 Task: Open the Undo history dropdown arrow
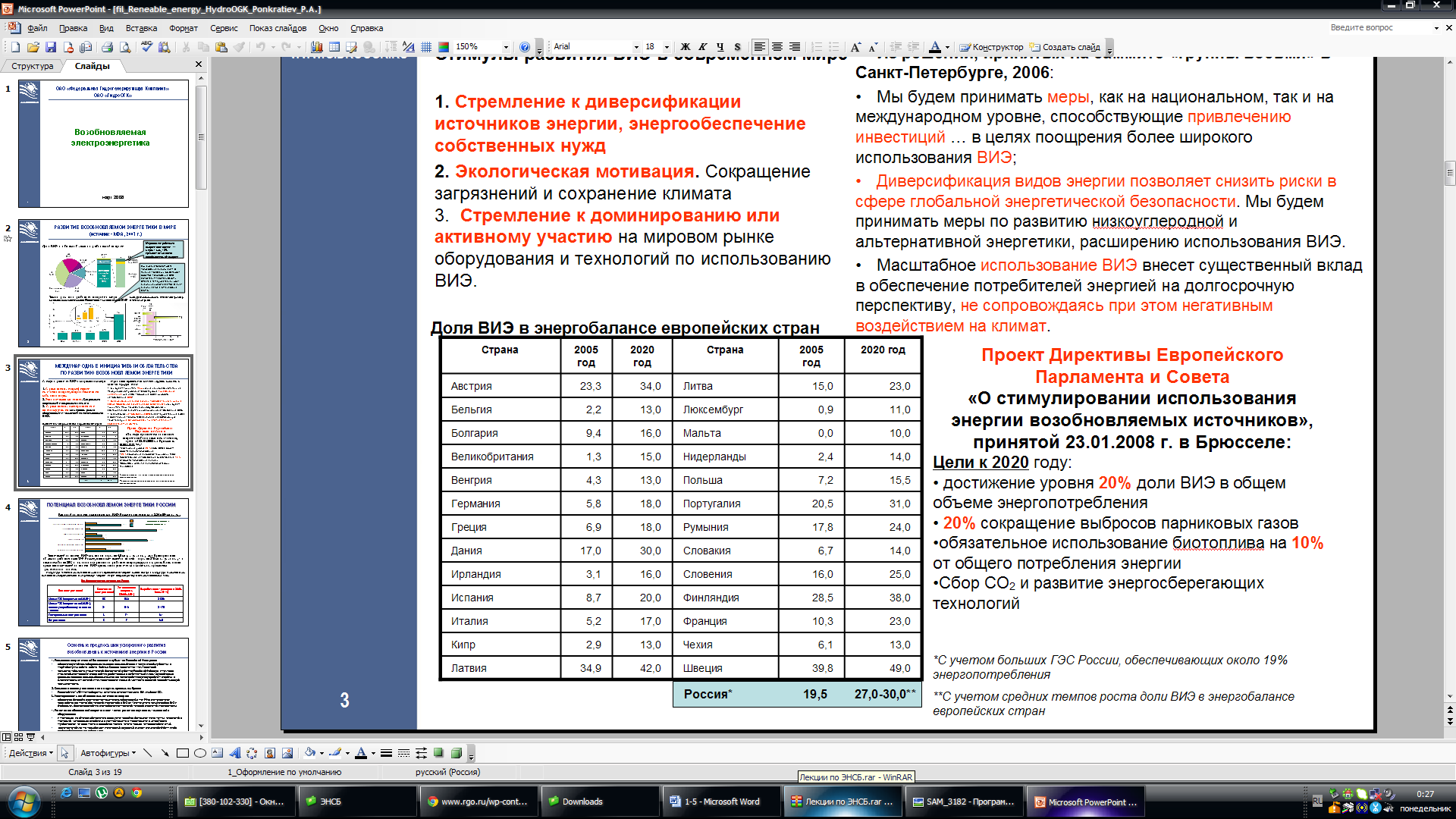[273, 47]
